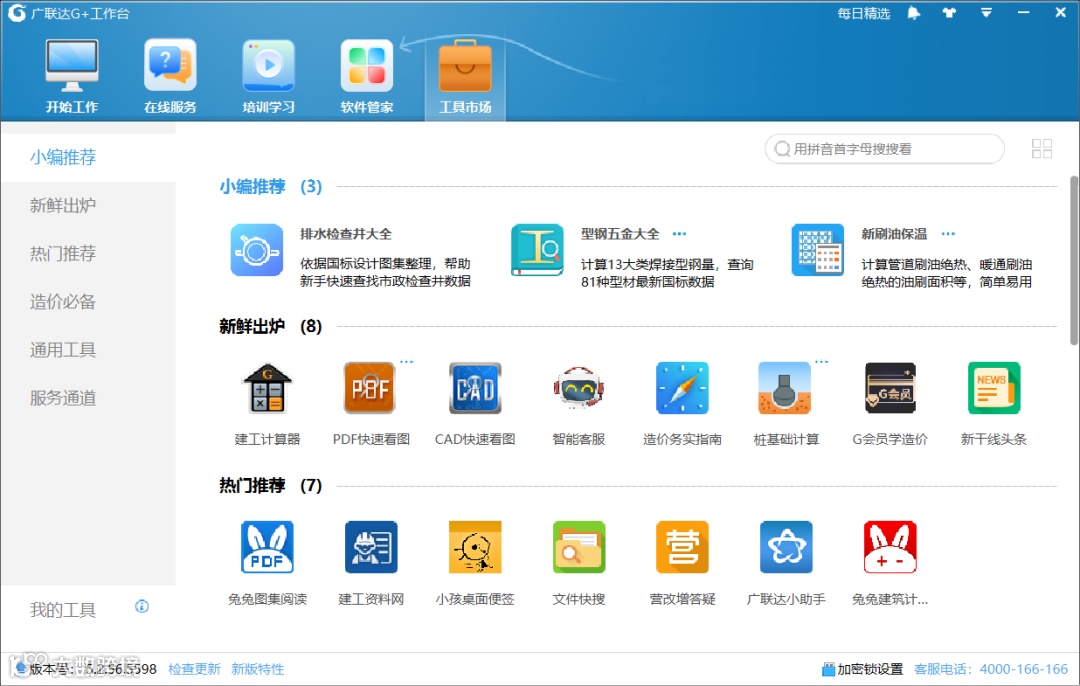Launch 建工计算器 calculator icon
Image resolution: width=1080 pixels, height=686 pixels.
[267, 388]
